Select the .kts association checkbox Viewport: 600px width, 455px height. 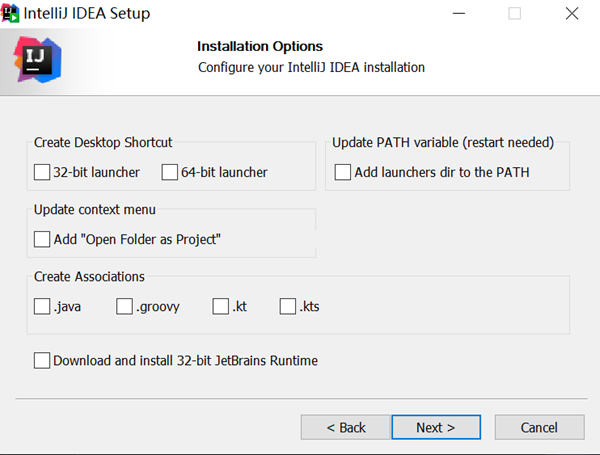(289, 306)
